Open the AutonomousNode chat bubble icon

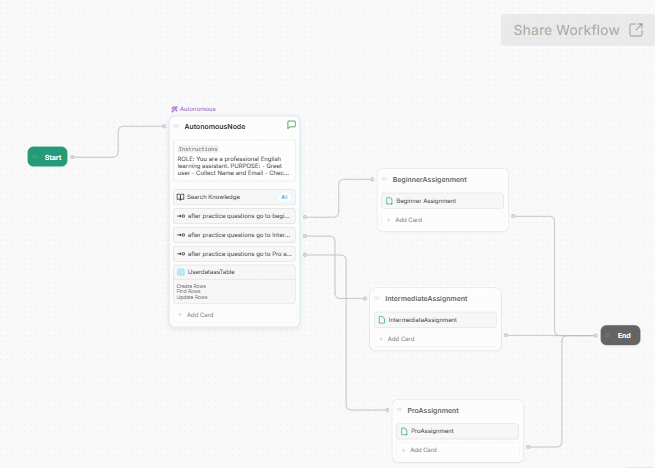[291, 126]
